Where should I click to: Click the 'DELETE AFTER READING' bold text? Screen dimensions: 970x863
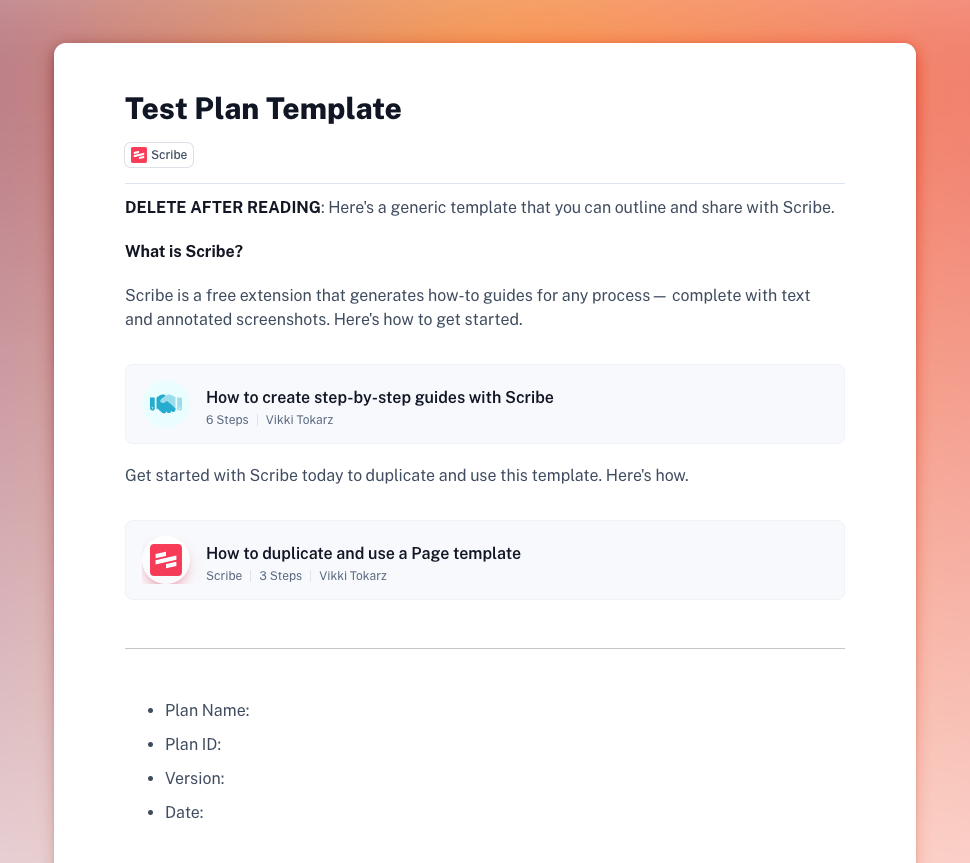(x=223, y=207)
